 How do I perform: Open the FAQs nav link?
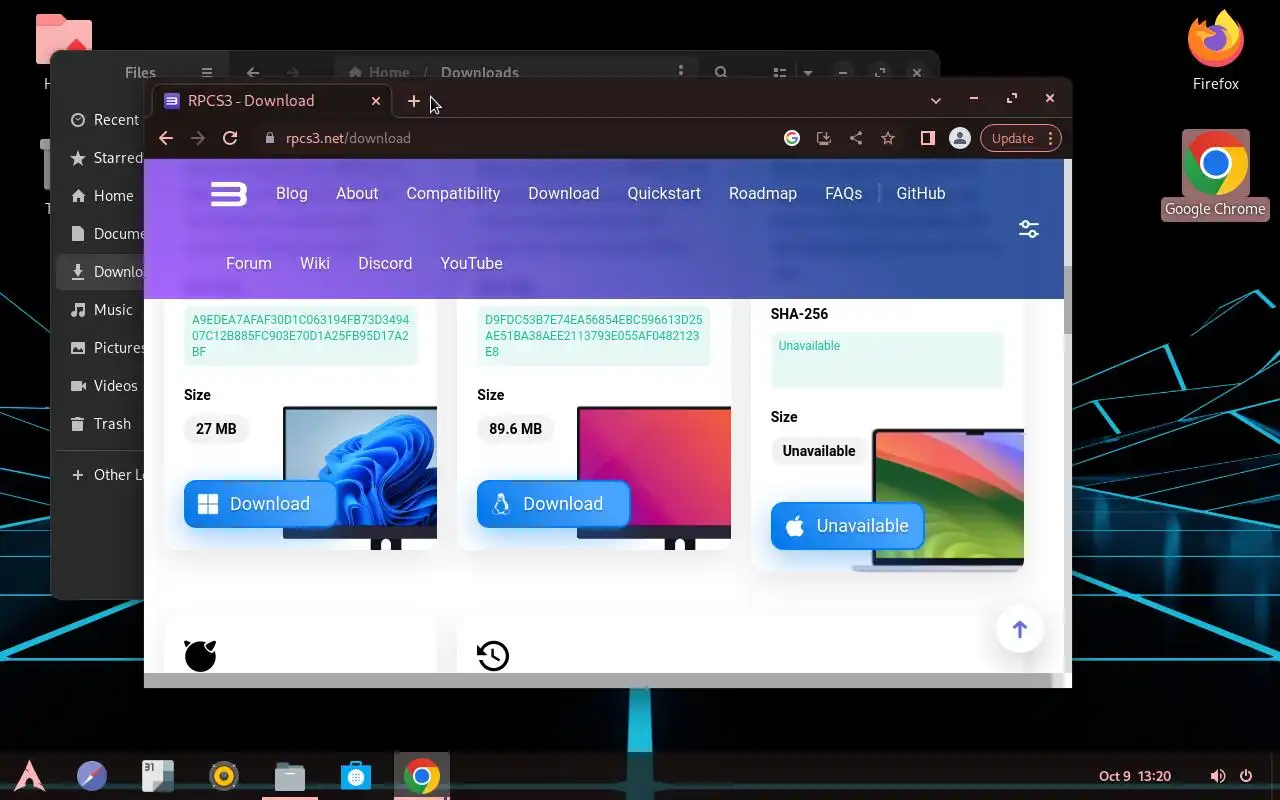click(x=843, y=193)
